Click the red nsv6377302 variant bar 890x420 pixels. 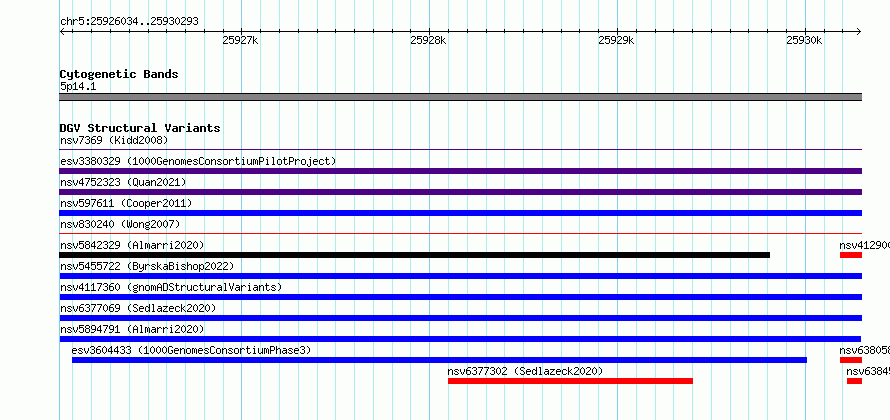point(570,381)
